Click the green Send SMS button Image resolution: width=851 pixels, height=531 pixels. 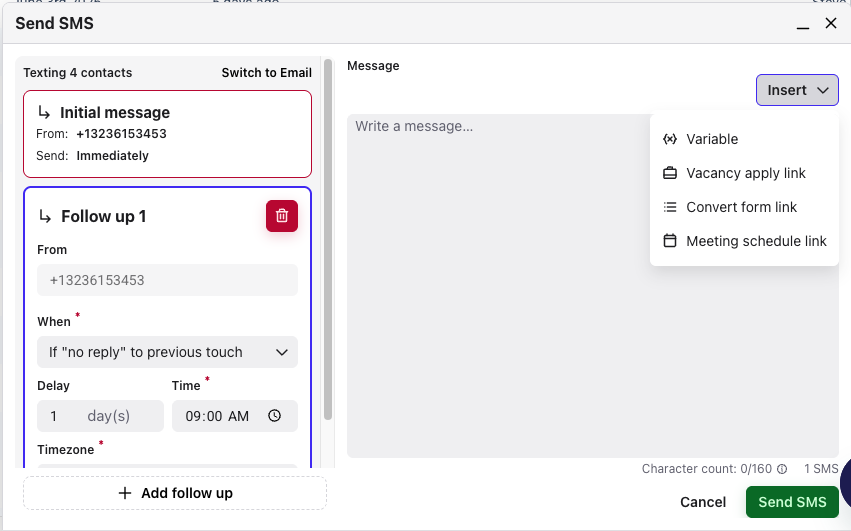pyautogui.click(x=792, y=502)
